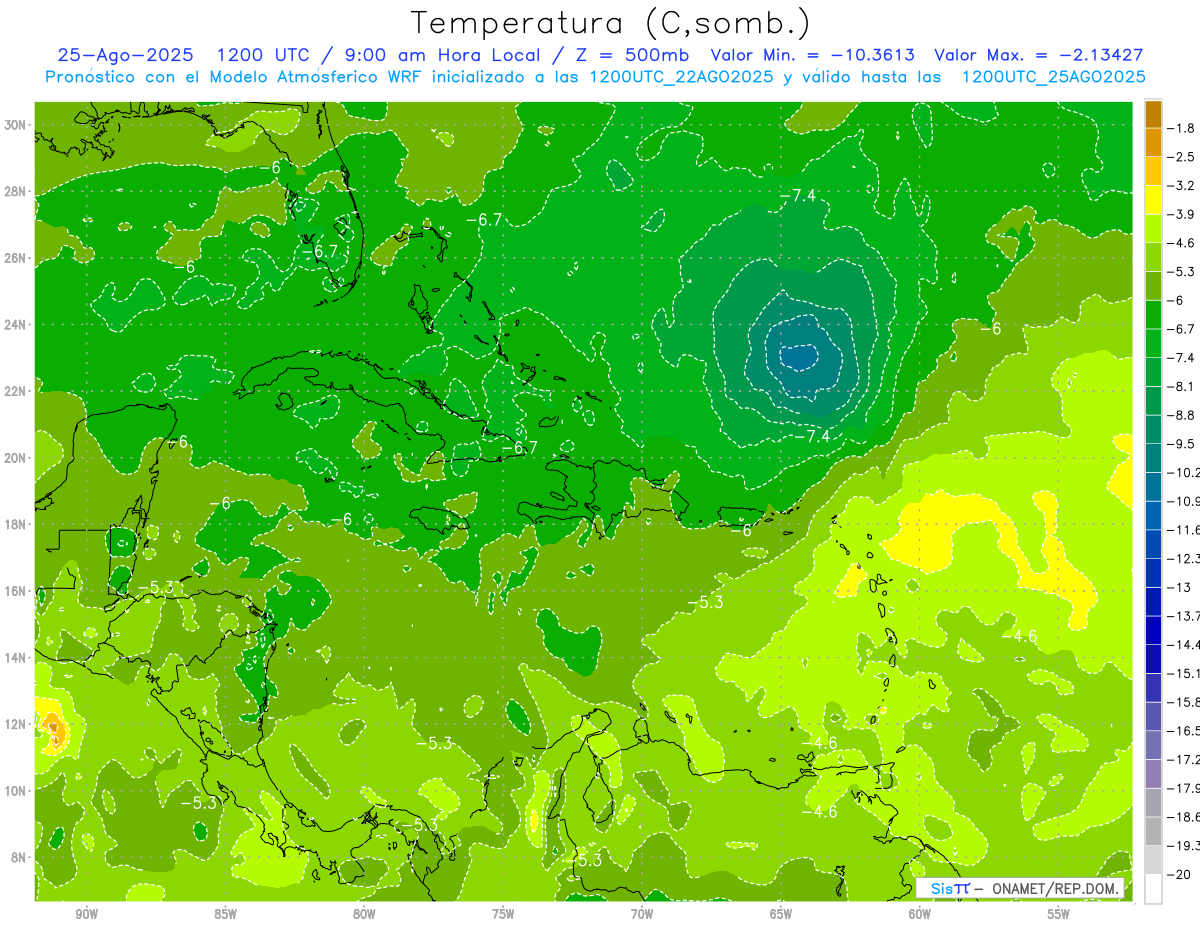Click the "28N" latitude label
This screenshot has width=1200, height=927.
pyautogui.click(x=17, y=191)
